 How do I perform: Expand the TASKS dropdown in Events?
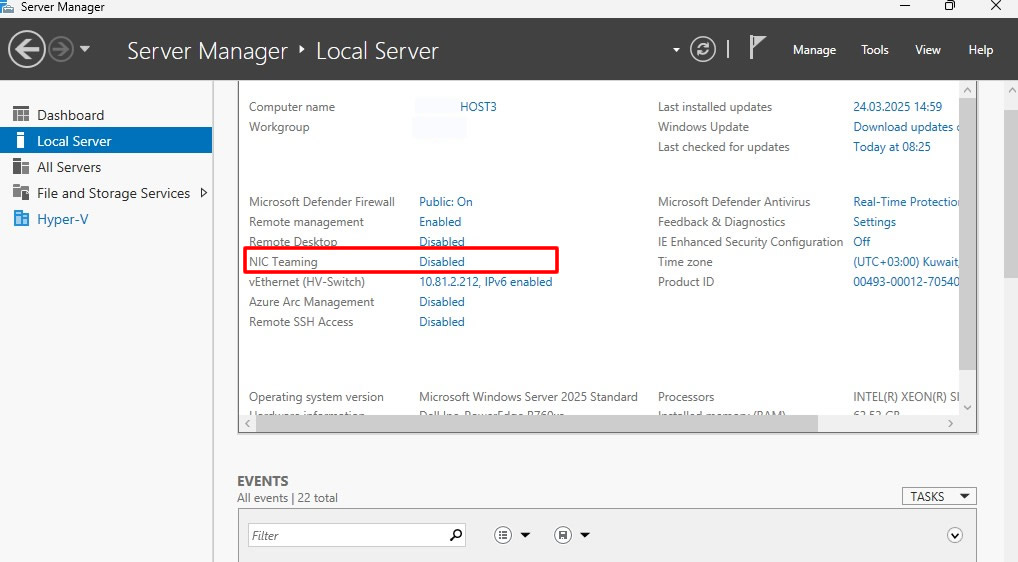938,496
